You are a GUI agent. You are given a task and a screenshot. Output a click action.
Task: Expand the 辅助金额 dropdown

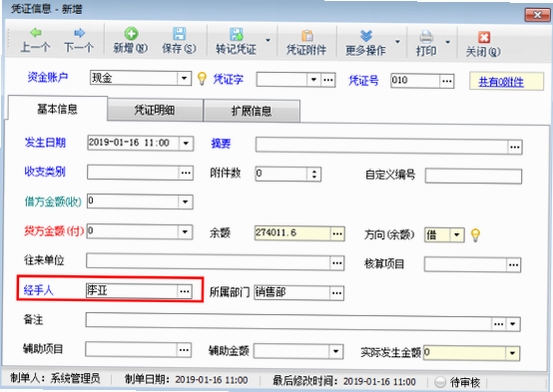(x=336, y=351)
